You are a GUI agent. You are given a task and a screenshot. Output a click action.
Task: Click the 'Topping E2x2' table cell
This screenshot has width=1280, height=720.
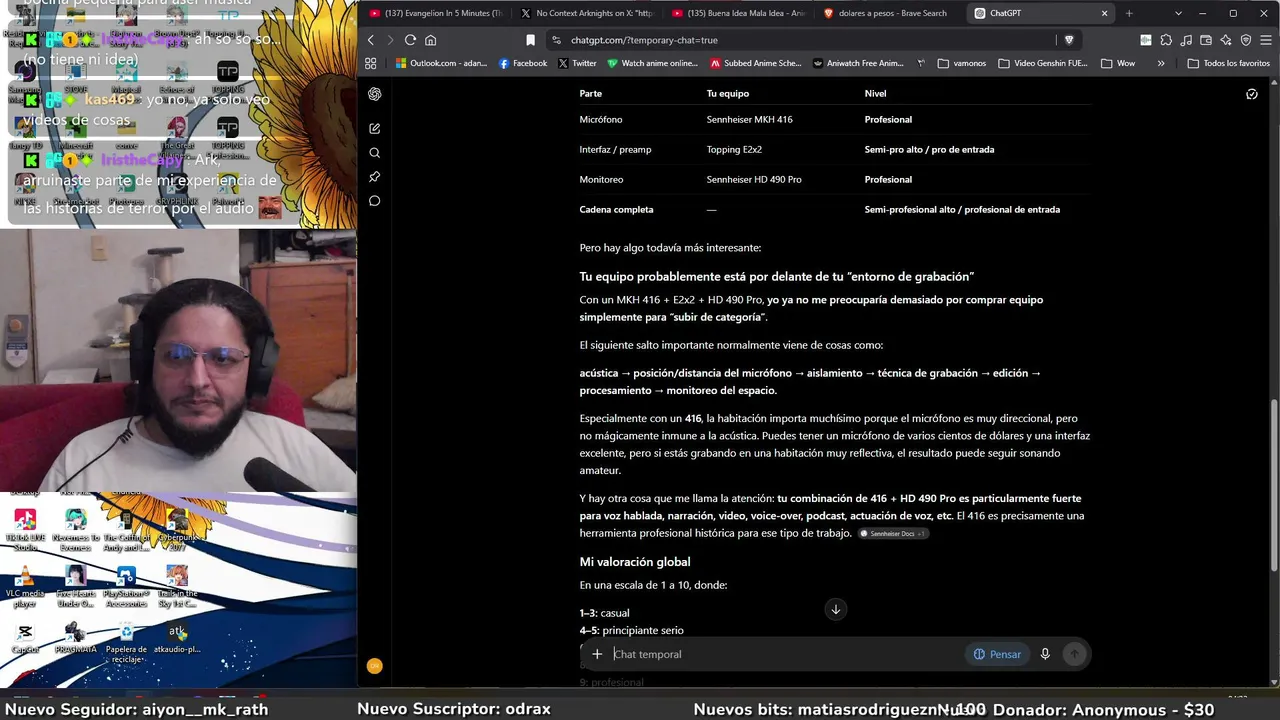[x=734, y=149]
